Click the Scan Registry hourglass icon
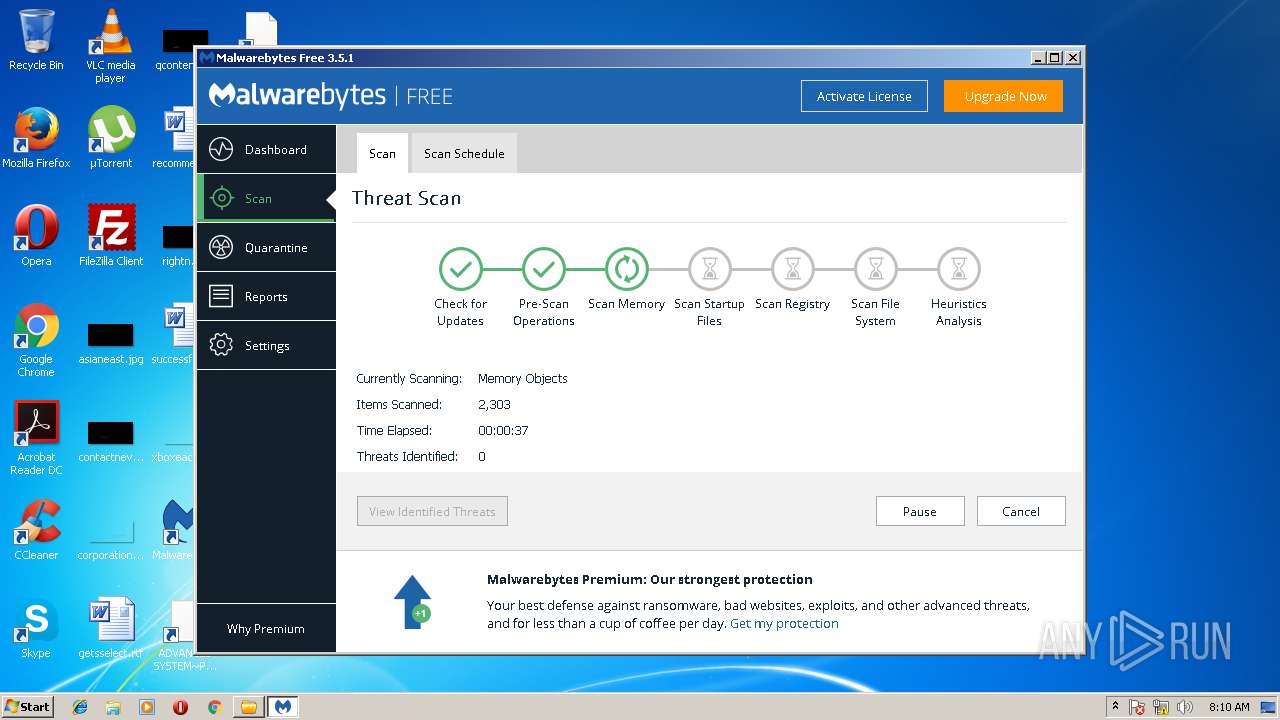1280x720 pixels. [x=792, y=268]
